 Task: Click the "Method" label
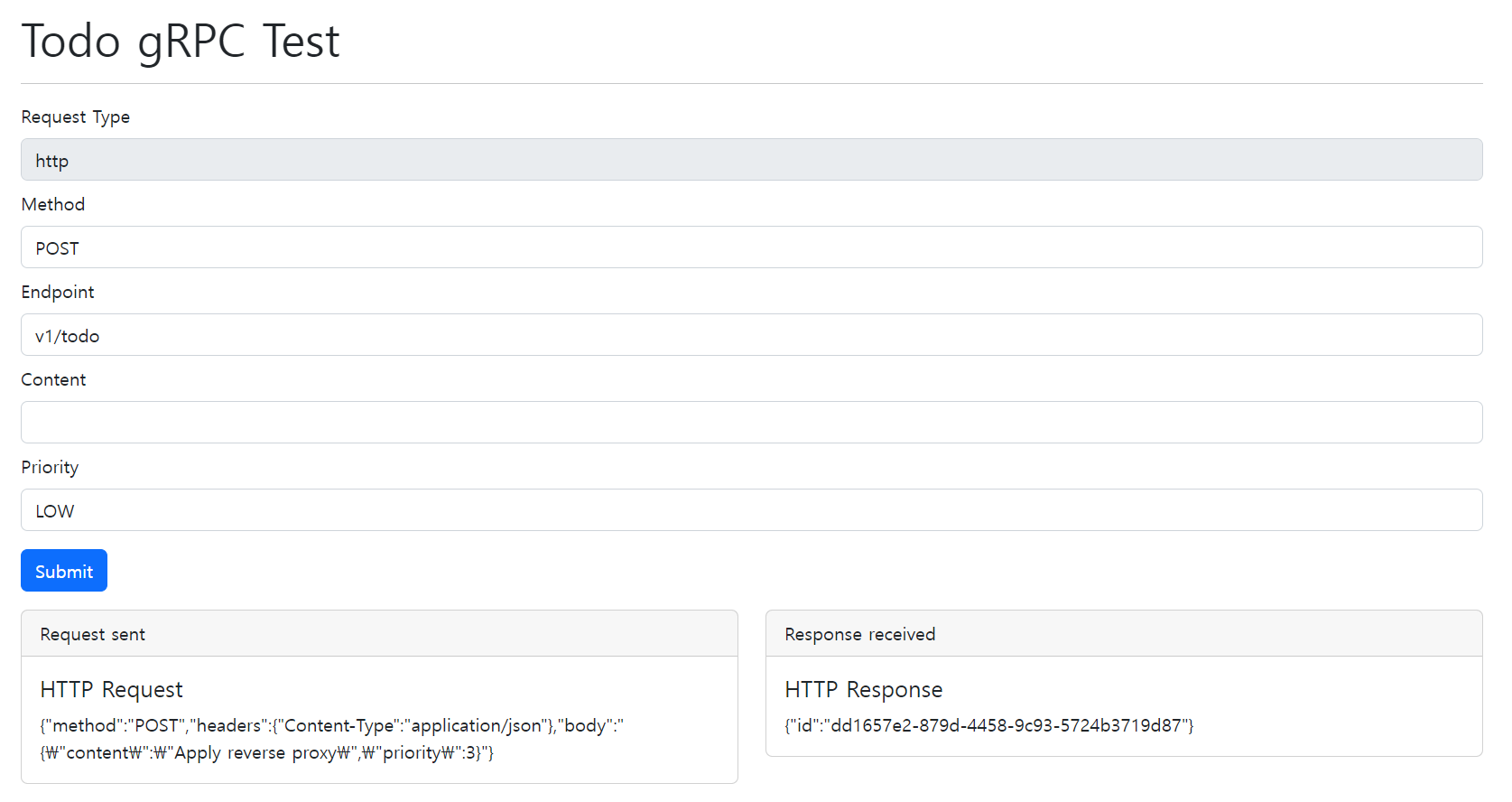coord(53,205)
